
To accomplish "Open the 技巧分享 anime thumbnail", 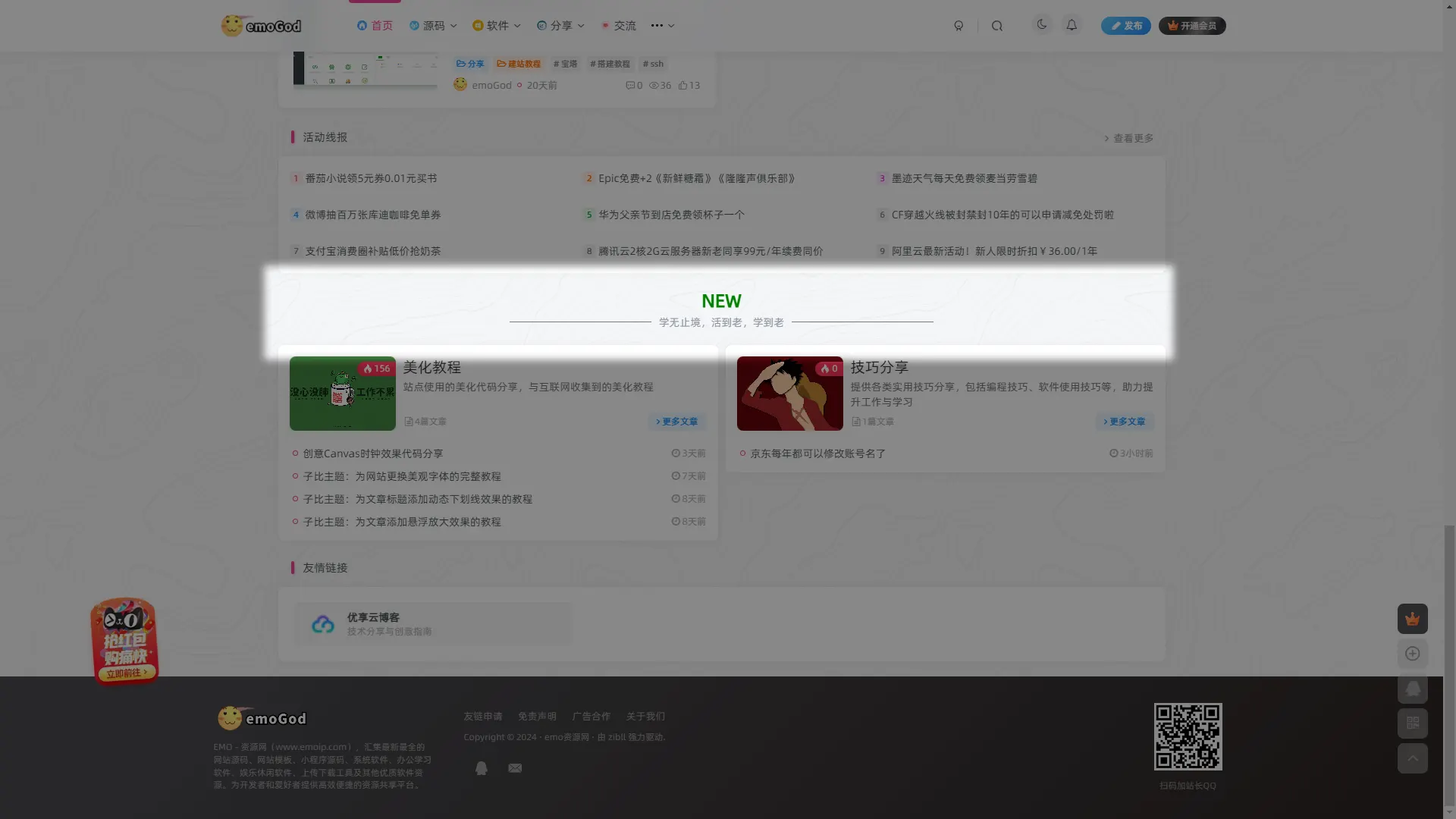I will tap(790, 394).
